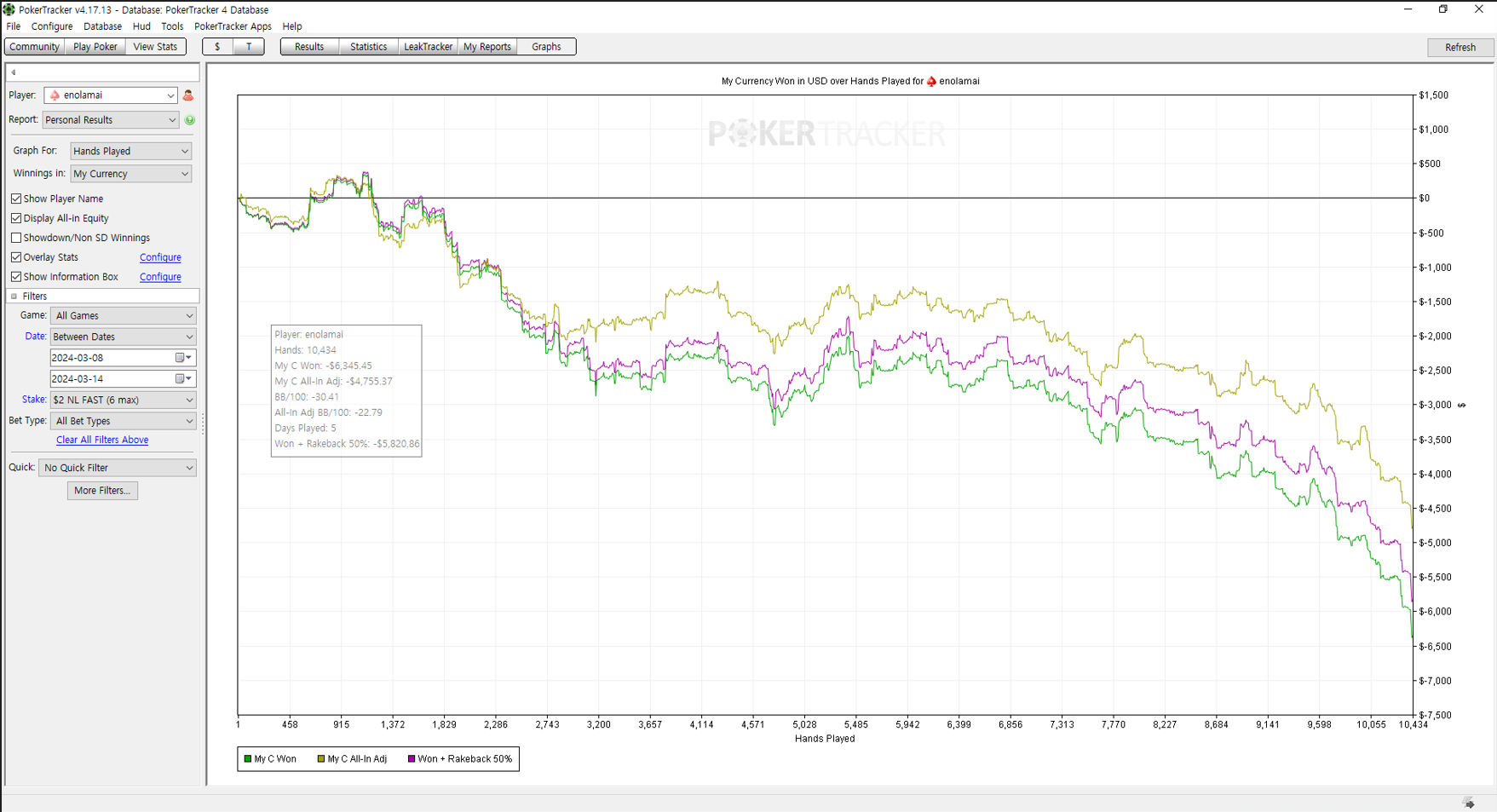1497x812 pixels.
Task: Select the T tournaments tab
Action: pos(249,47)
